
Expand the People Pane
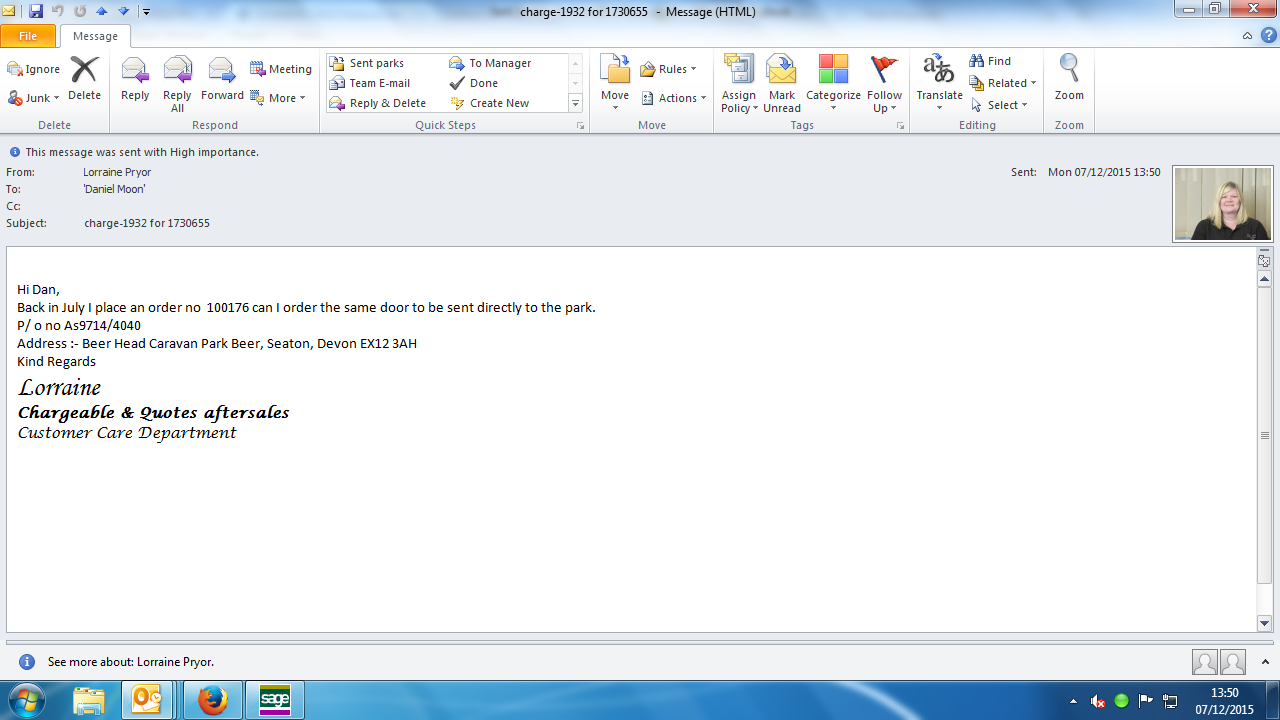point(1265,662)
